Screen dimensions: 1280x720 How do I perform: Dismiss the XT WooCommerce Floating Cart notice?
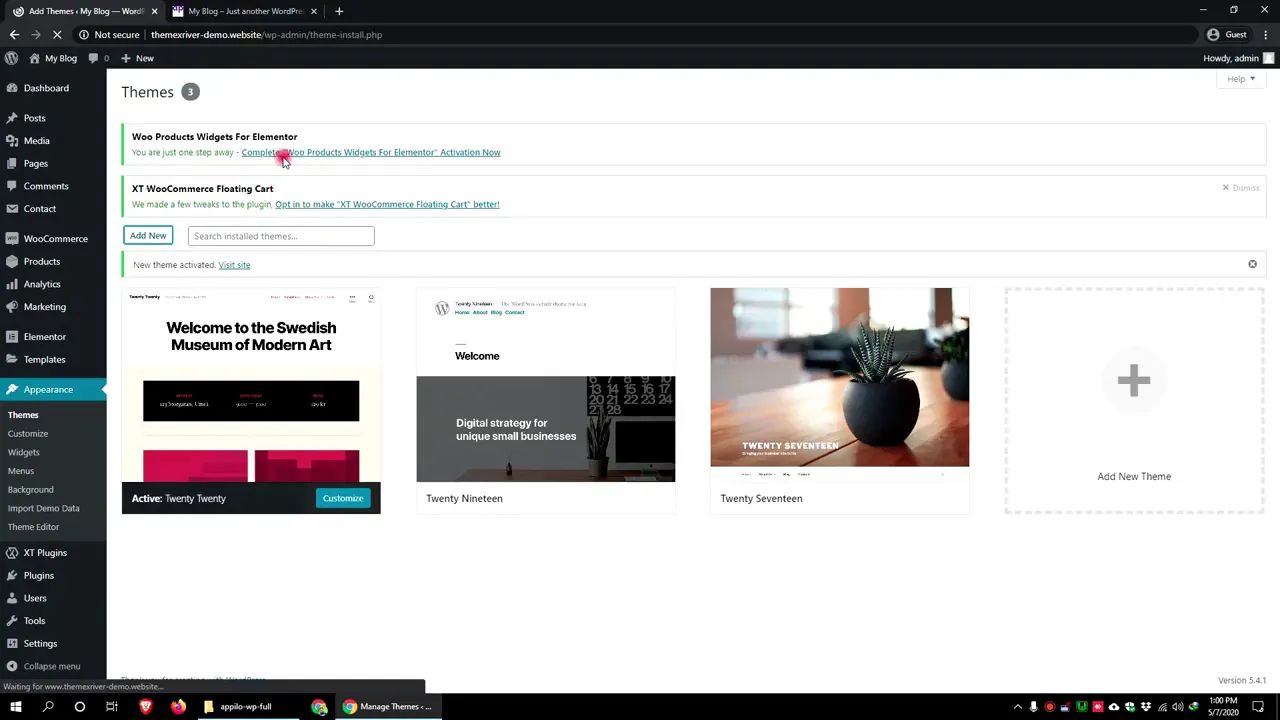(x=1240, y=188)
